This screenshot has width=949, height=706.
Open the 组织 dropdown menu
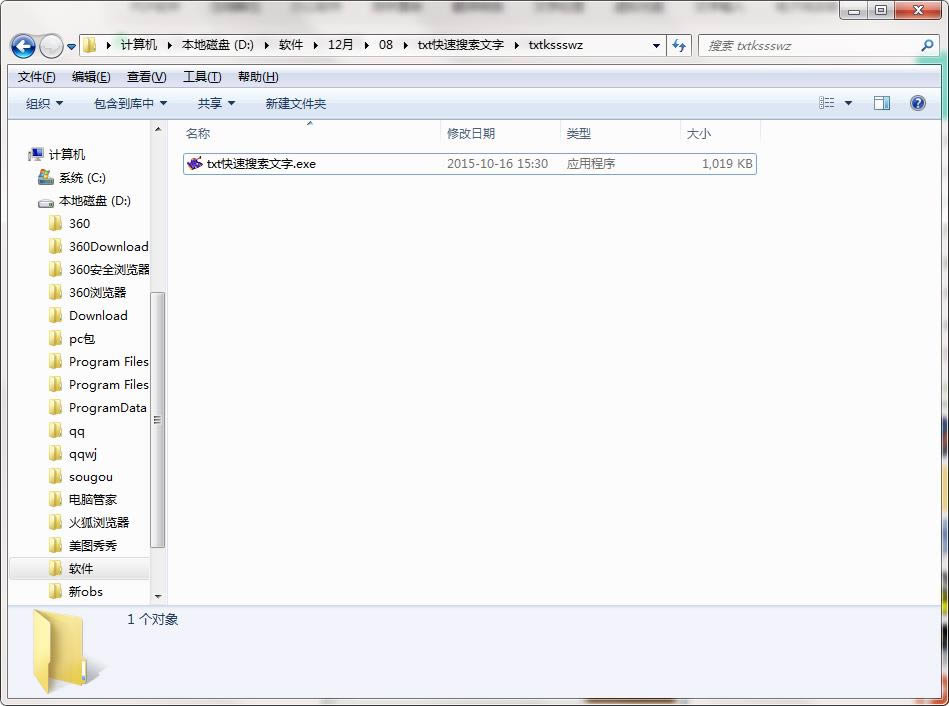[44, 103]
